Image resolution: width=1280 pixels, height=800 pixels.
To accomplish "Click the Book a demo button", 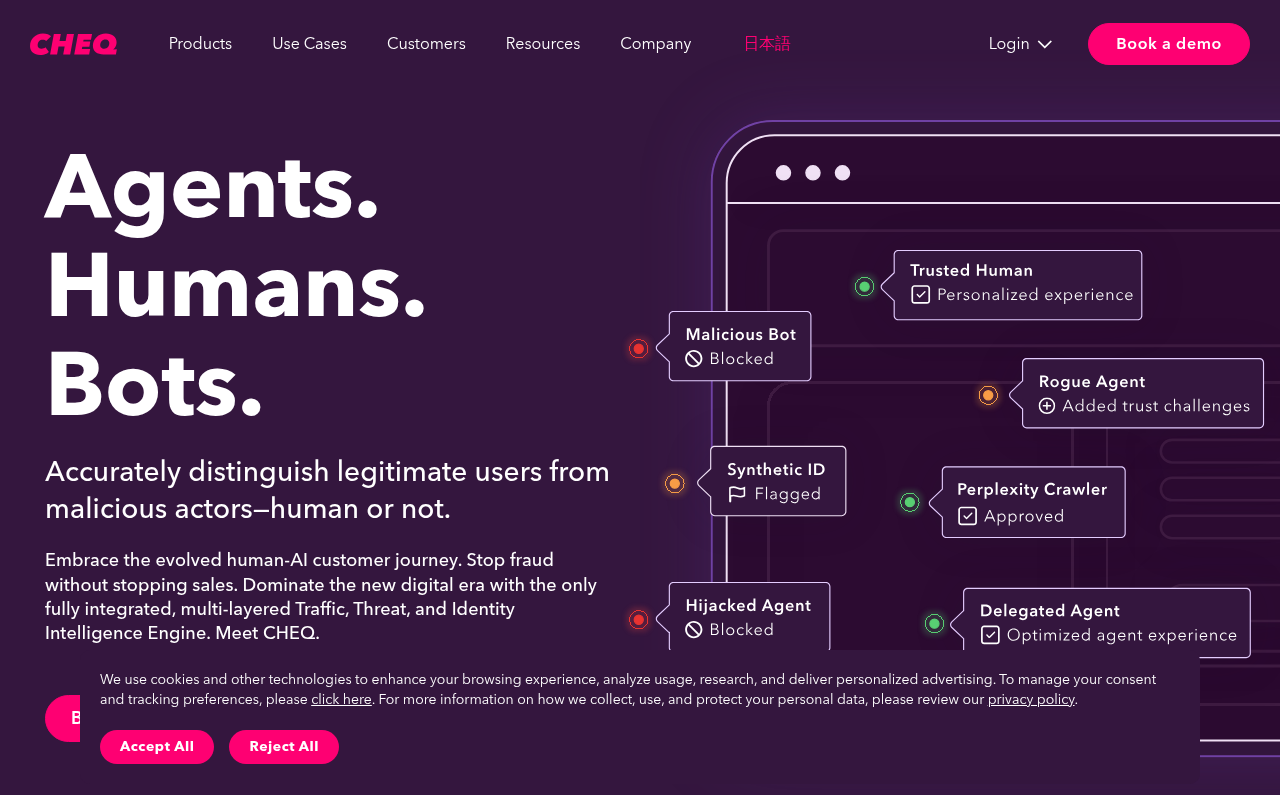I will point(1168,44).
